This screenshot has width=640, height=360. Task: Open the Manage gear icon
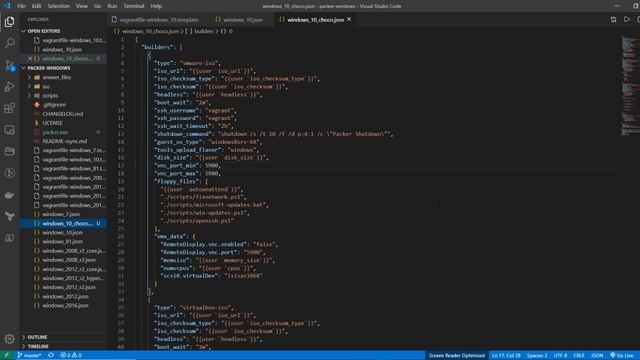click(9, 339)
